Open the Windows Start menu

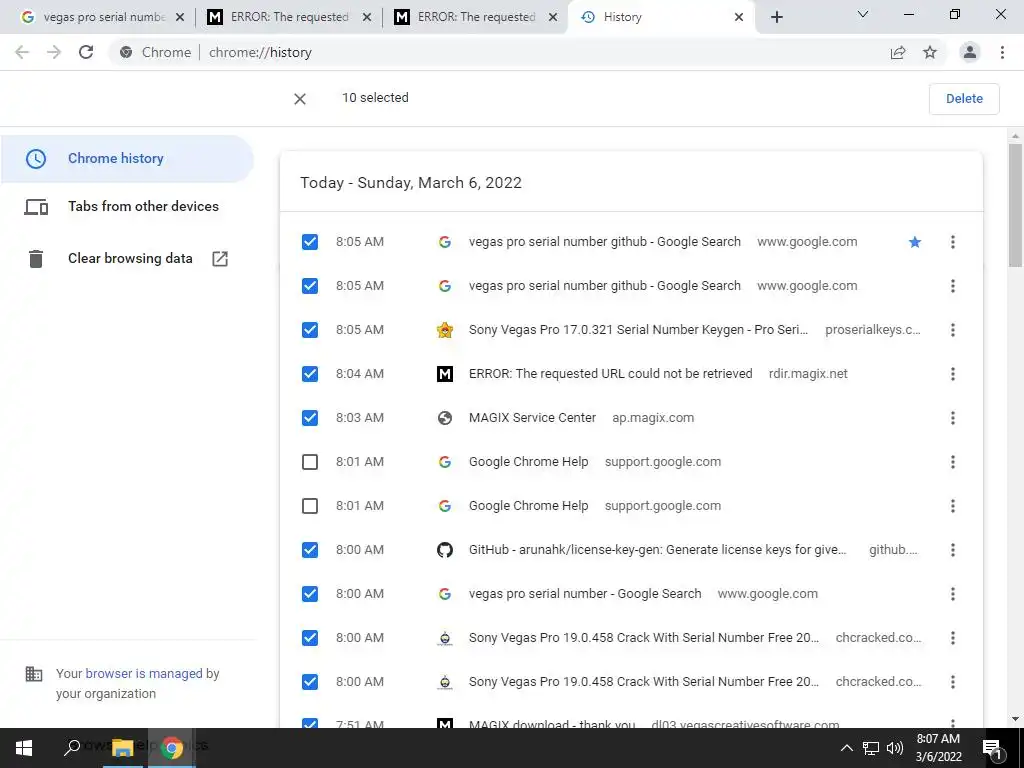[x=24, y=748]
